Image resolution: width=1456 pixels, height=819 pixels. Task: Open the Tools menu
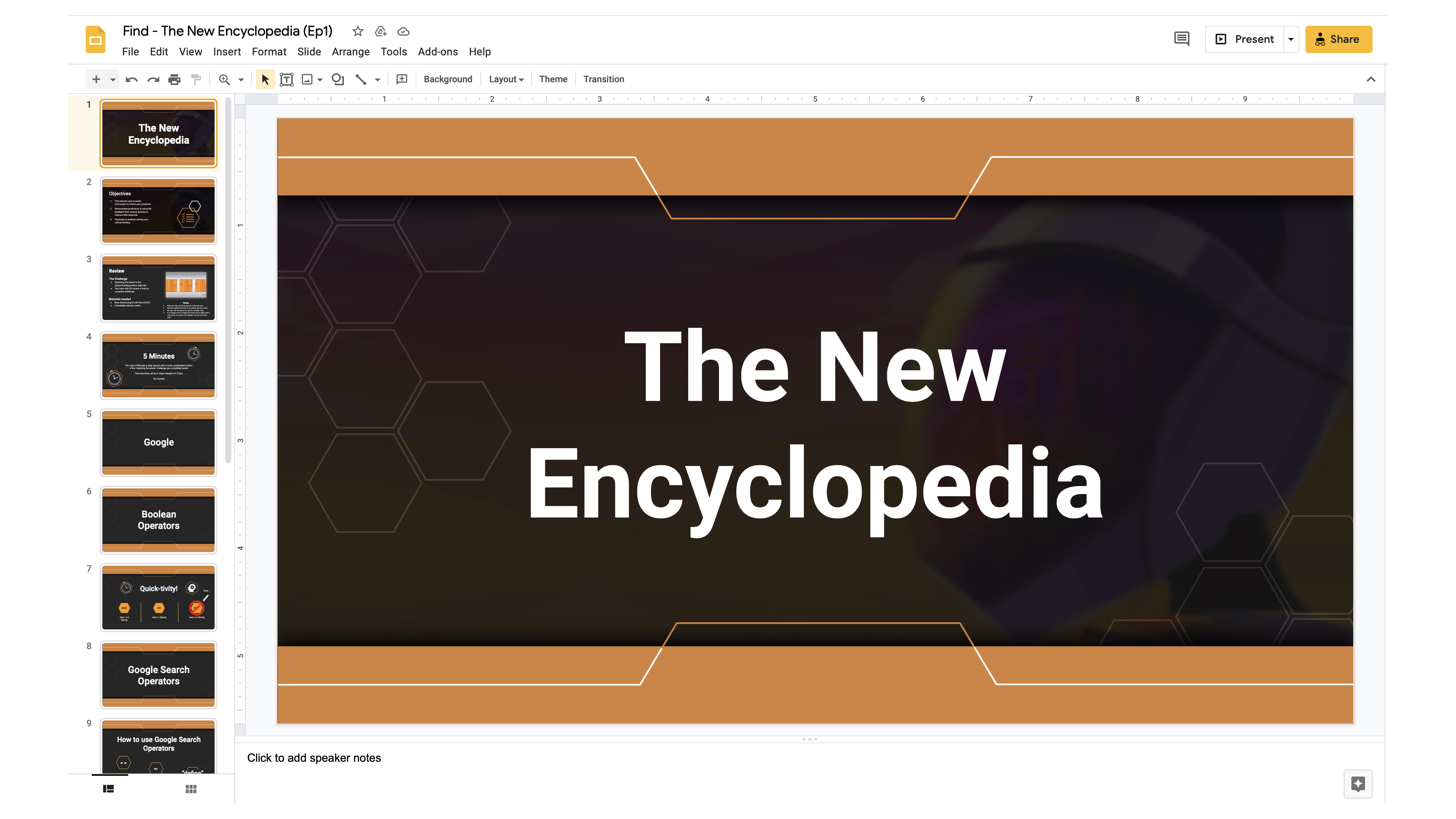394,52
